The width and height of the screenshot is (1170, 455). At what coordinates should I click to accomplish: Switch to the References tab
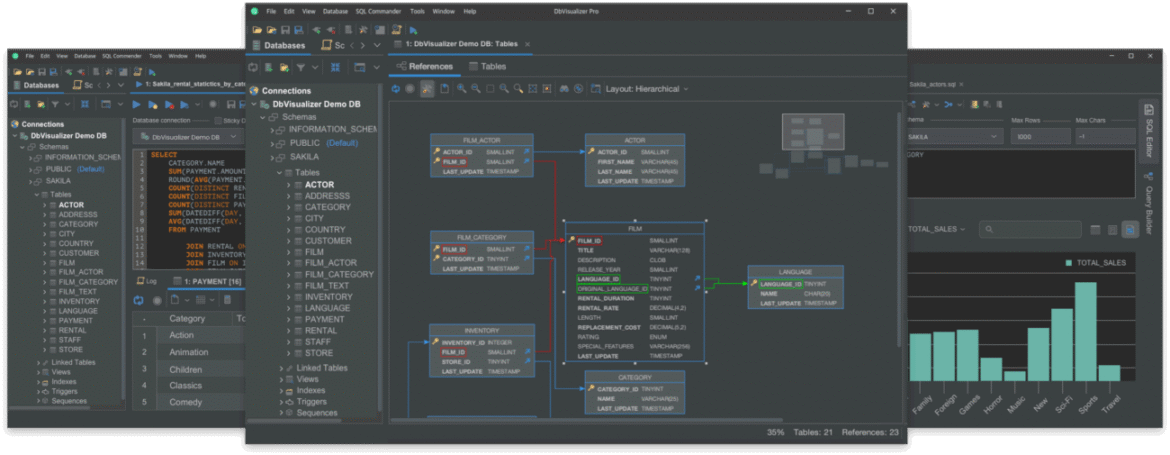click(x=425, y=66)
